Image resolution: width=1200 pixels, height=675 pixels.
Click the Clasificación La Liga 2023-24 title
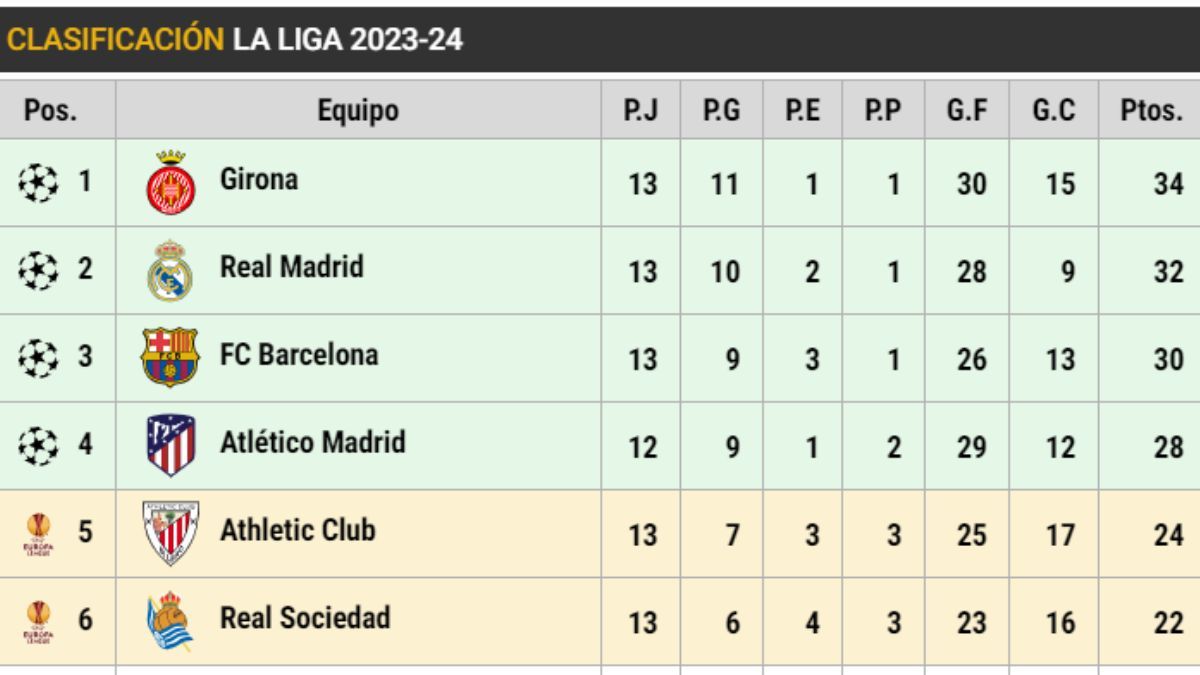point(235,39)
